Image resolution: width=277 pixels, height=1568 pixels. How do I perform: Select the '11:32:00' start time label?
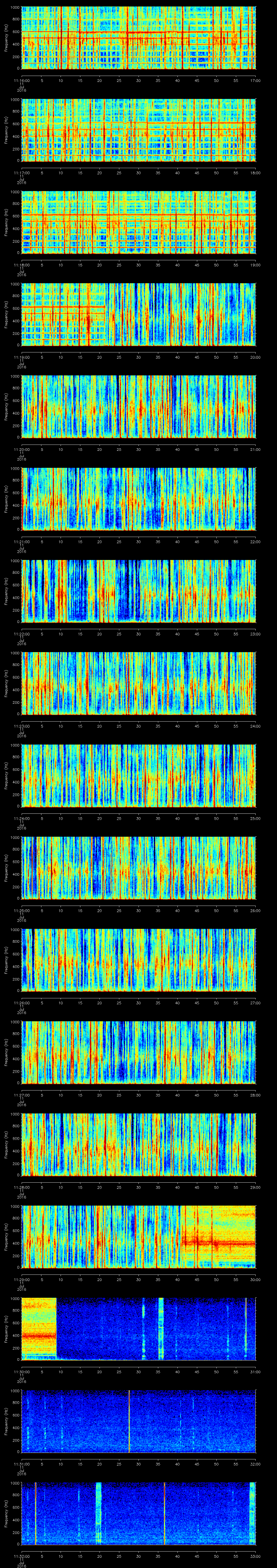22,1556
